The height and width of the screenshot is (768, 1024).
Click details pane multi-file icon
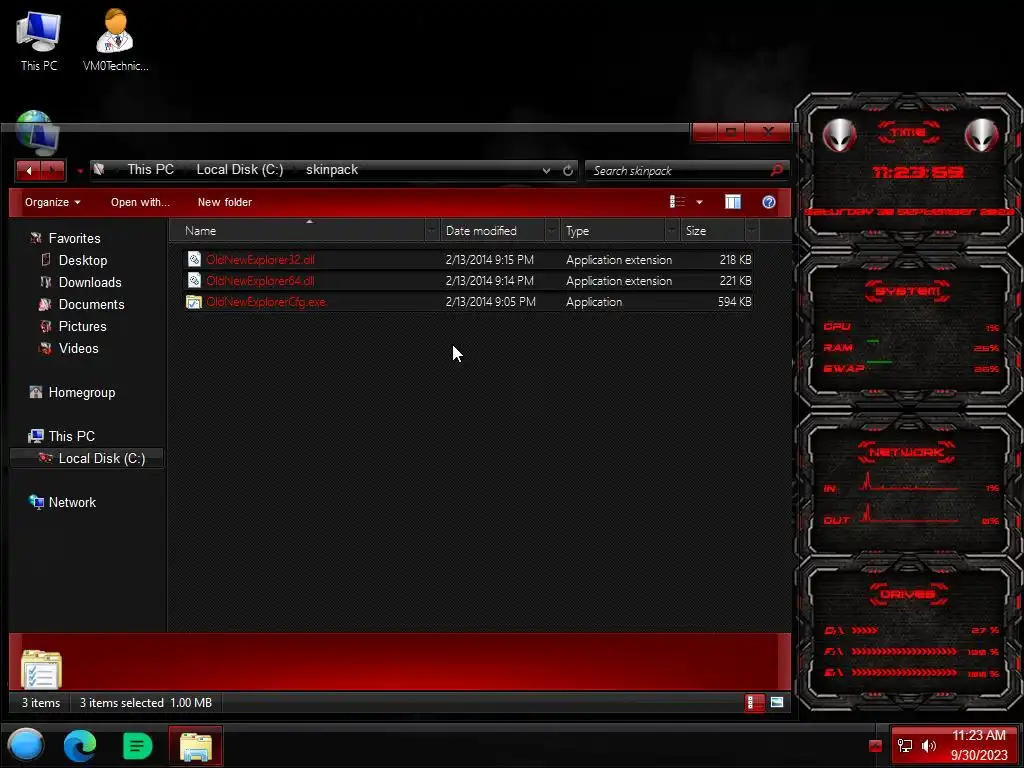pyautogui.click(x=41, y=669)
